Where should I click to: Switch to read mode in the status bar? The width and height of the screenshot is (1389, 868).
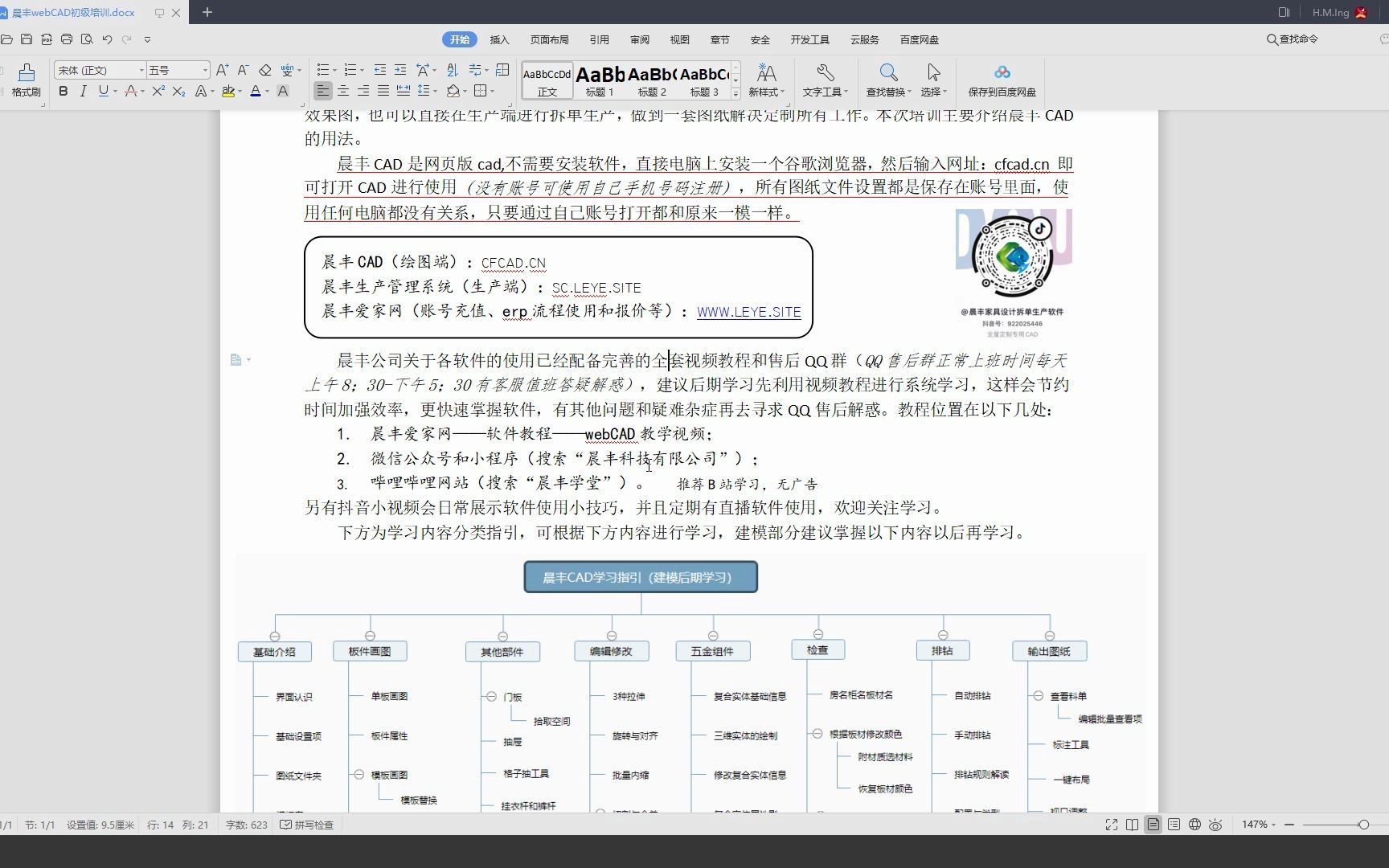[1133, 824]
